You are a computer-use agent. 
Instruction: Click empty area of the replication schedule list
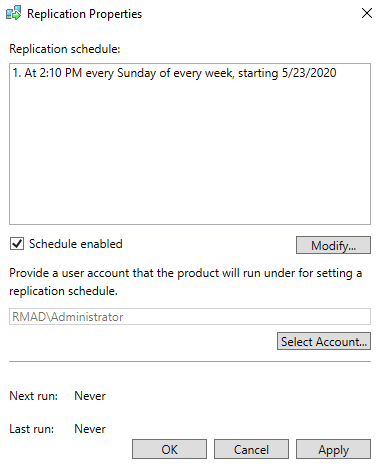pyautogui.click(x=190, y=153)
